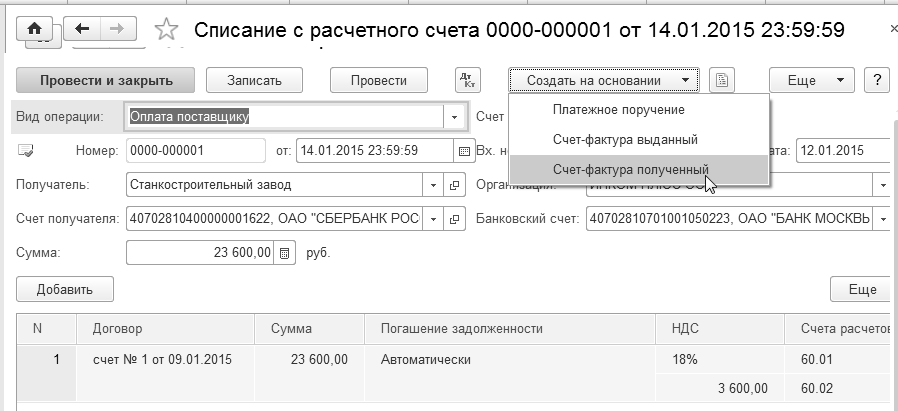Open Получатель record with open icon
898x411 pixels.
coord(453,185)
